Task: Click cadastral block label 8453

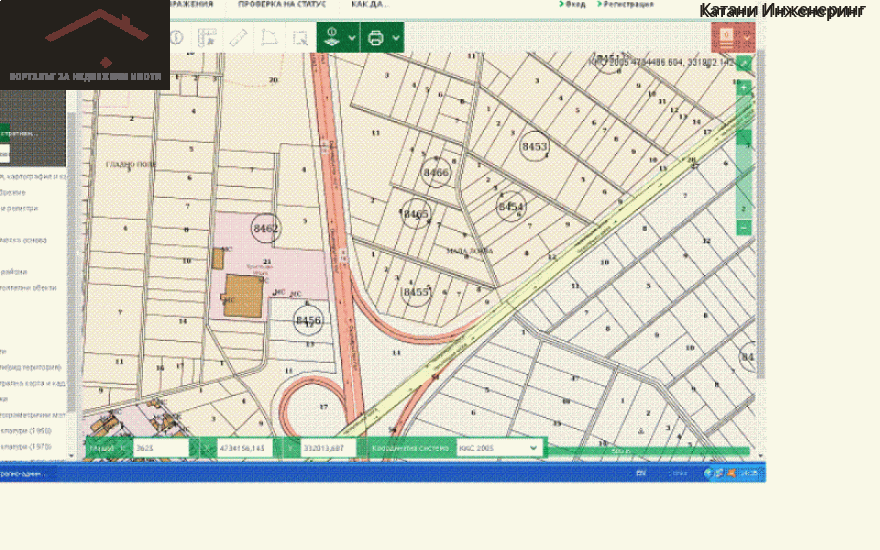Action: [x=534, y=146]
